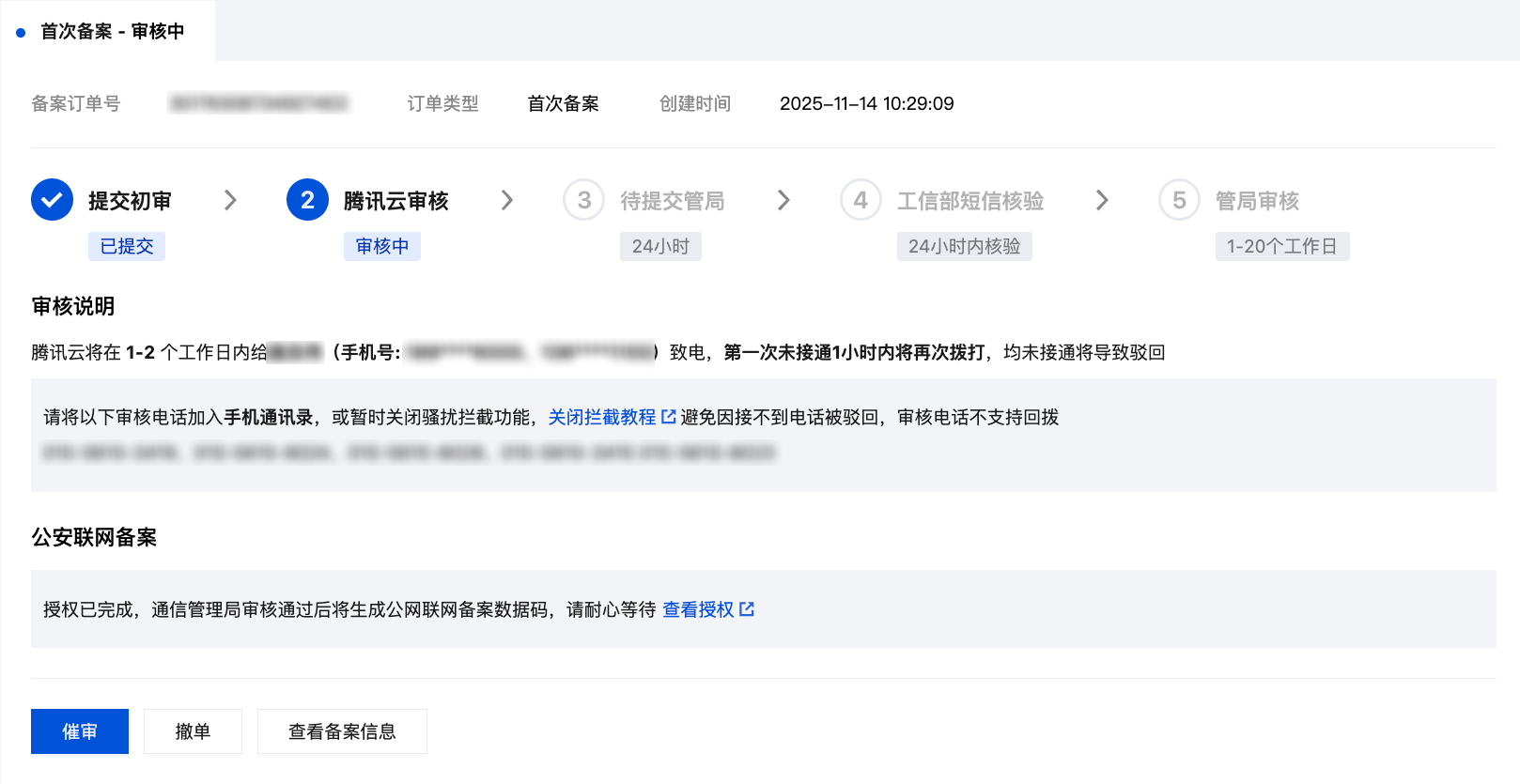Click external link icon beside 查看授权
This screenshot has height=784, width=1520.
point(747,609)
